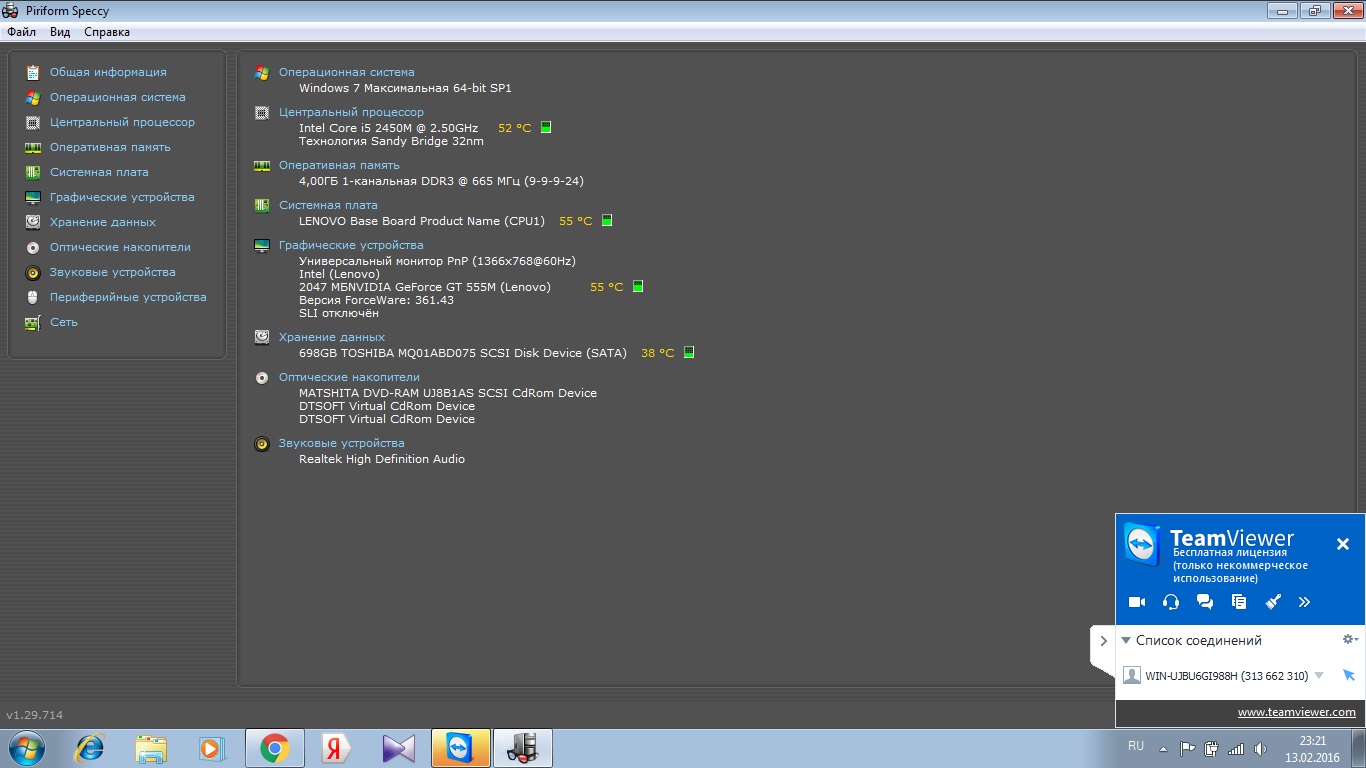Open the Справка menu
The width and height of the screenshot is (1366, 768).
coord(107,32)
